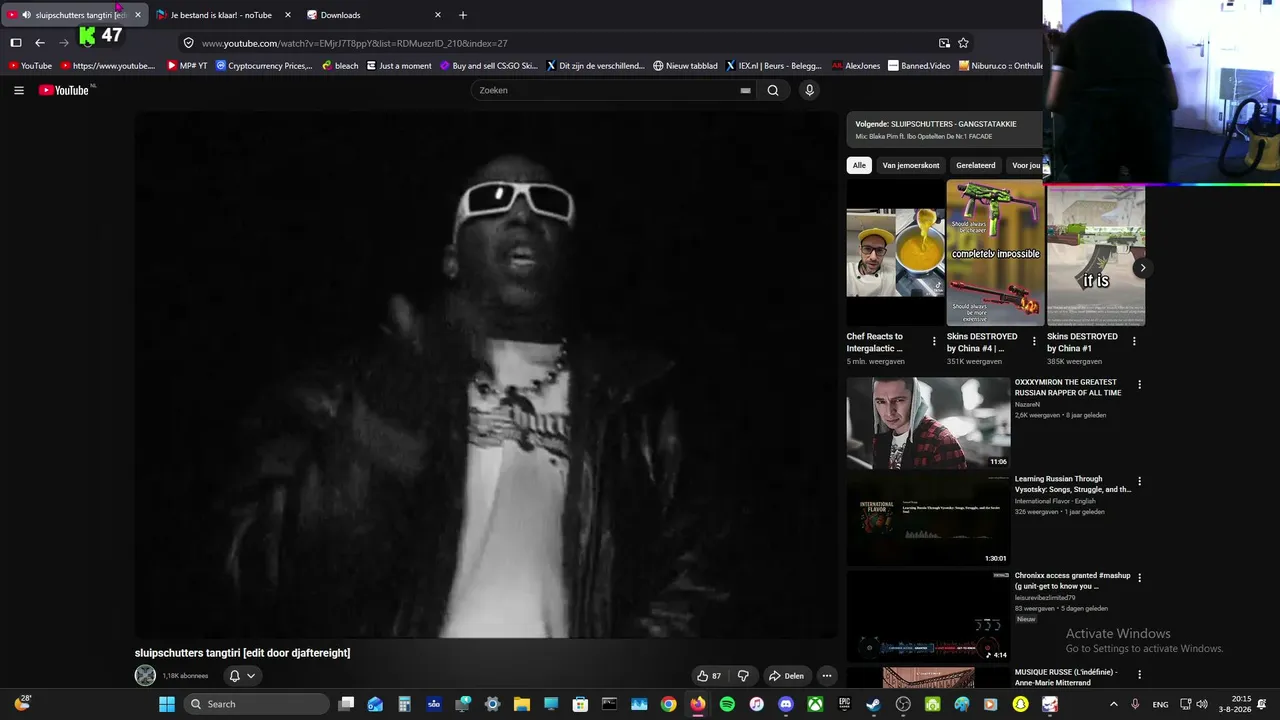Select the Alle filter chip

859,165
